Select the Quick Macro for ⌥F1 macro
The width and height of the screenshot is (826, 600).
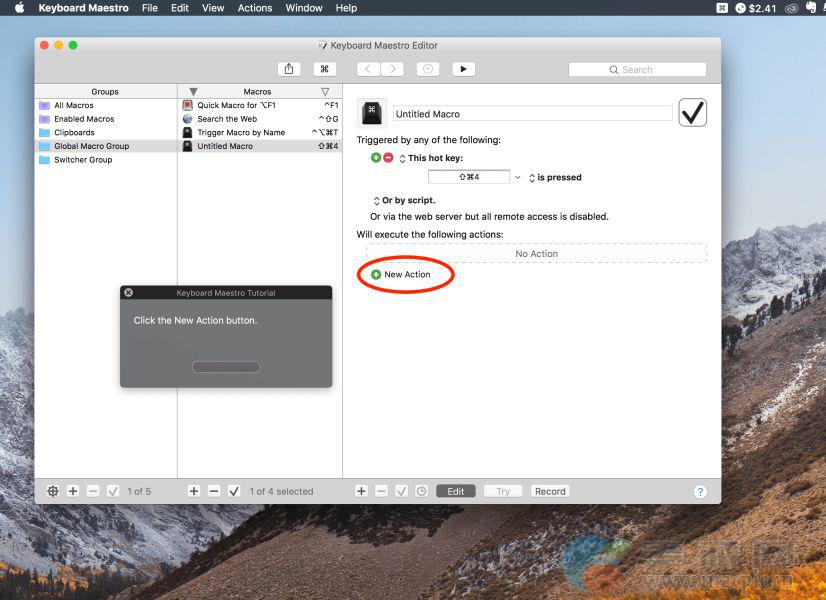(260, 105)
